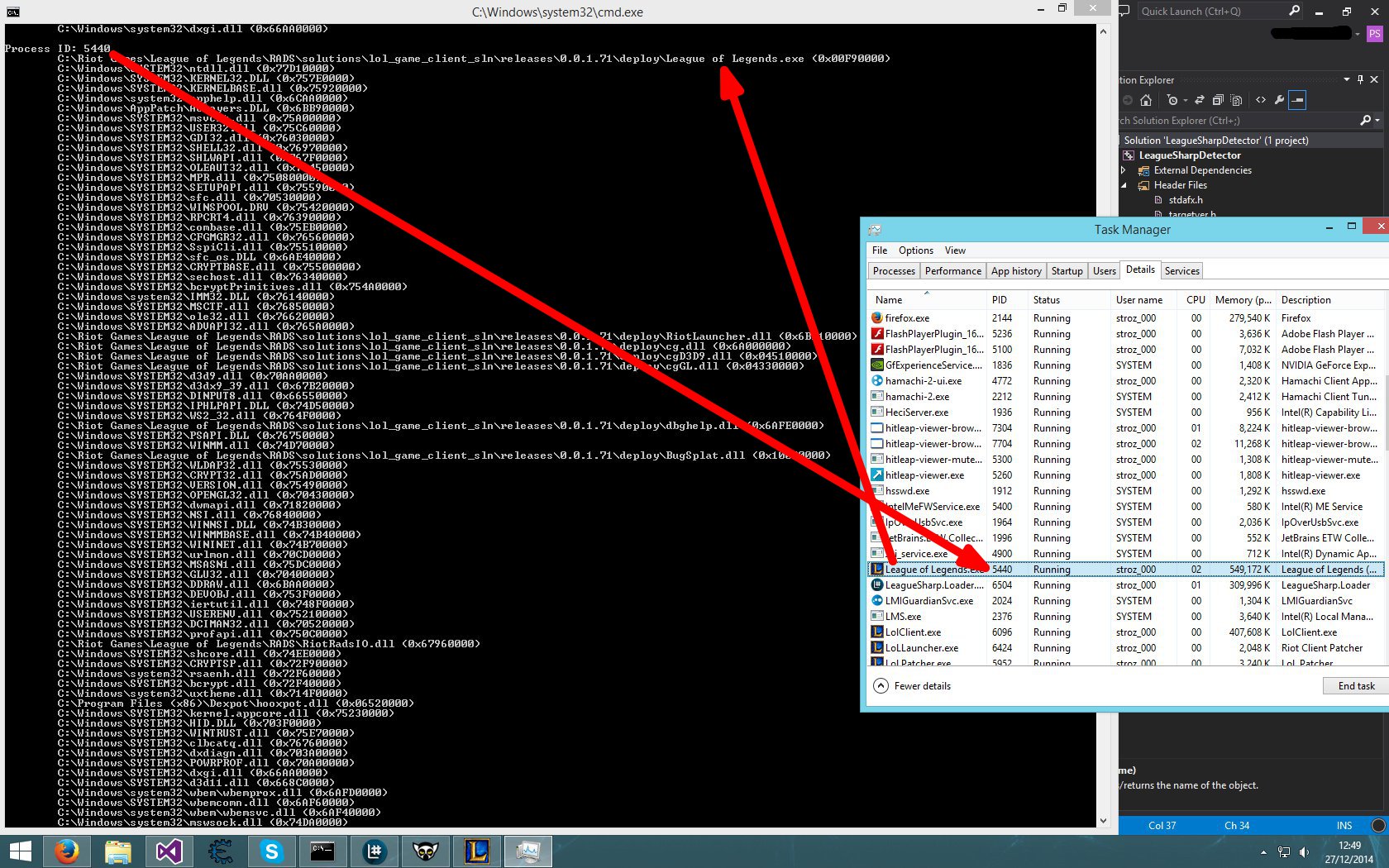Screen dimensions: 1389x868
Task: Click End task button in Task Manager
Action: (x=1356, y=686)
